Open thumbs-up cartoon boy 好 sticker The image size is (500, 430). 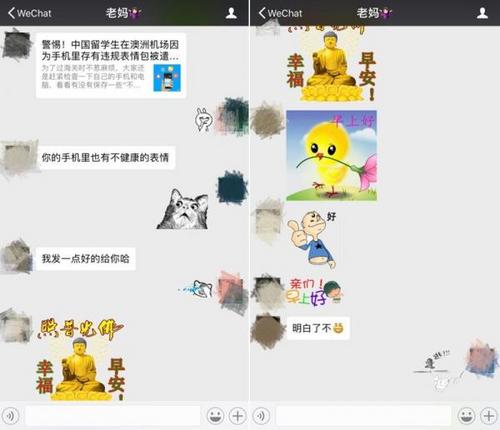[x=312, y=239]
